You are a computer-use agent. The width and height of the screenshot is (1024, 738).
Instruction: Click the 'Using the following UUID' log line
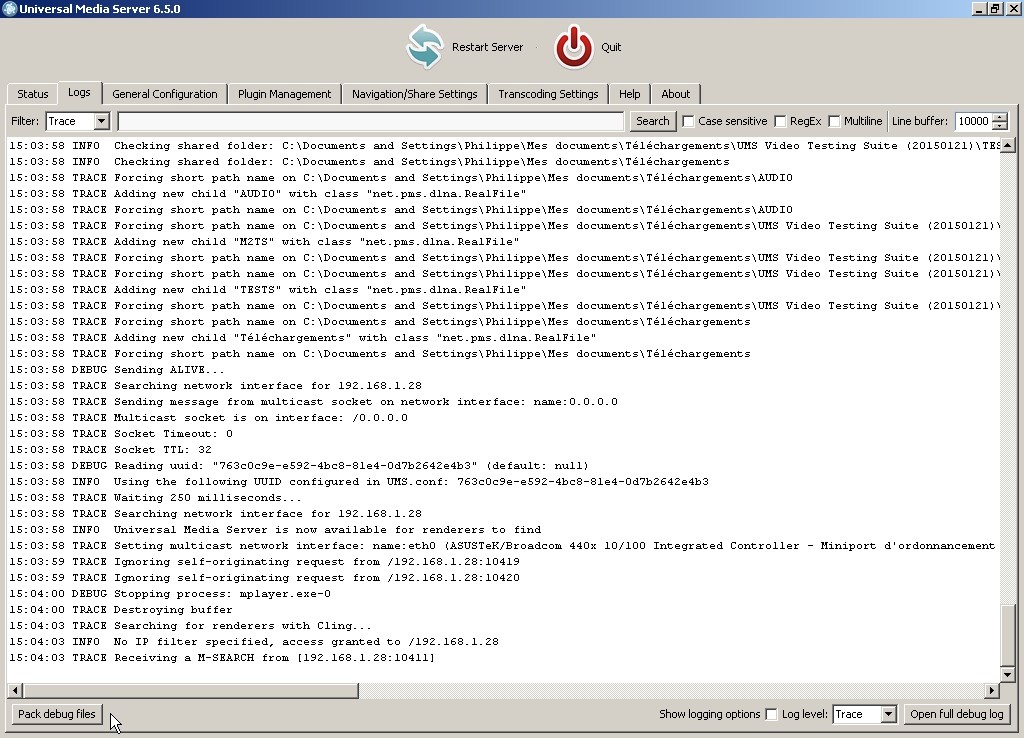359,482
